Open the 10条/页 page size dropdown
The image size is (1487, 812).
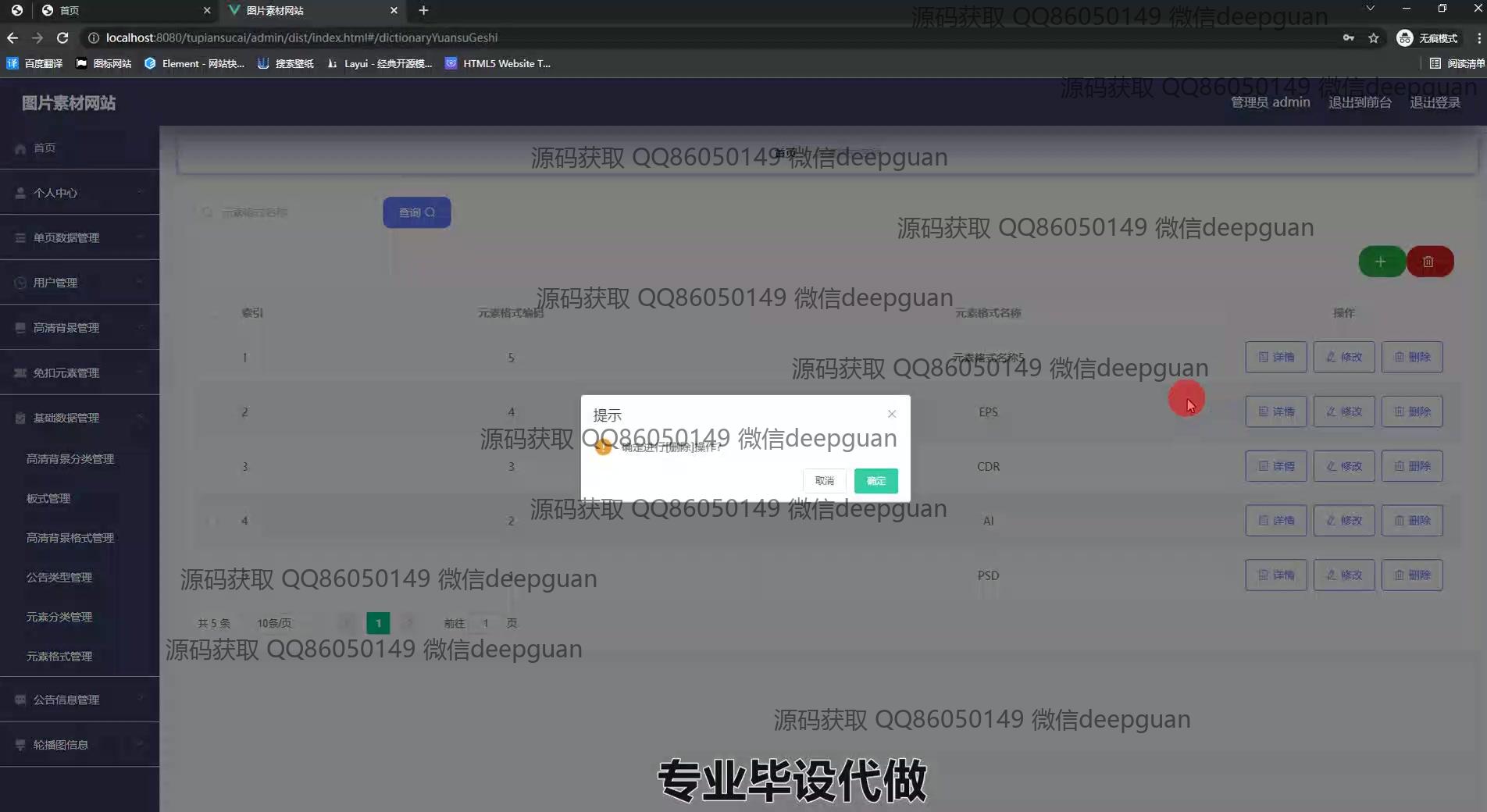click(281, 623)
